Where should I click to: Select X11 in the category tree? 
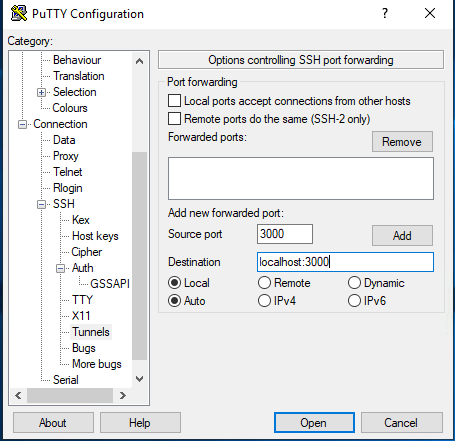81,316
